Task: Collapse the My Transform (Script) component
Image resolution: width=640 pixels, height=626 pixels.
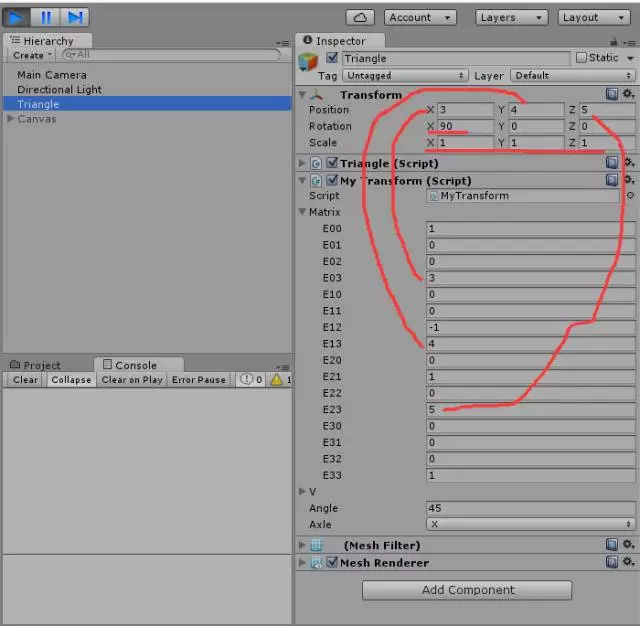Action: (302, 180)
